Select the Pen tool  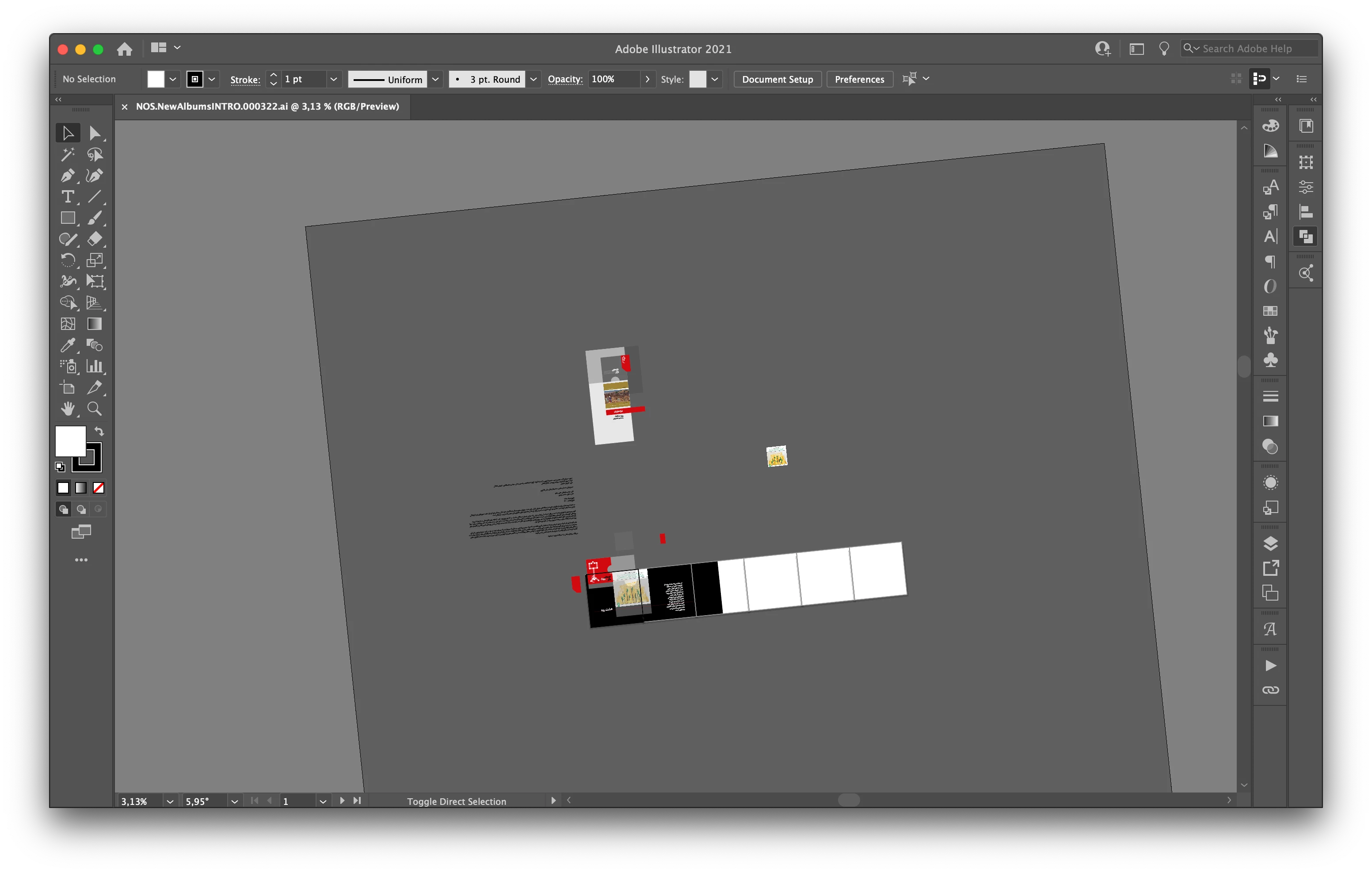[67, 176]
